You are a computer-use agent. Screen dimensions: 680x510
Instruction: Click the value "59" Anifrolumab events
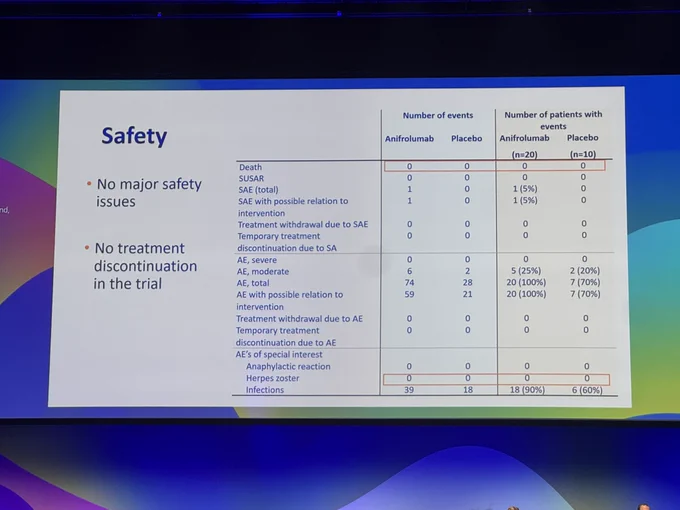(x=409, y=294)
